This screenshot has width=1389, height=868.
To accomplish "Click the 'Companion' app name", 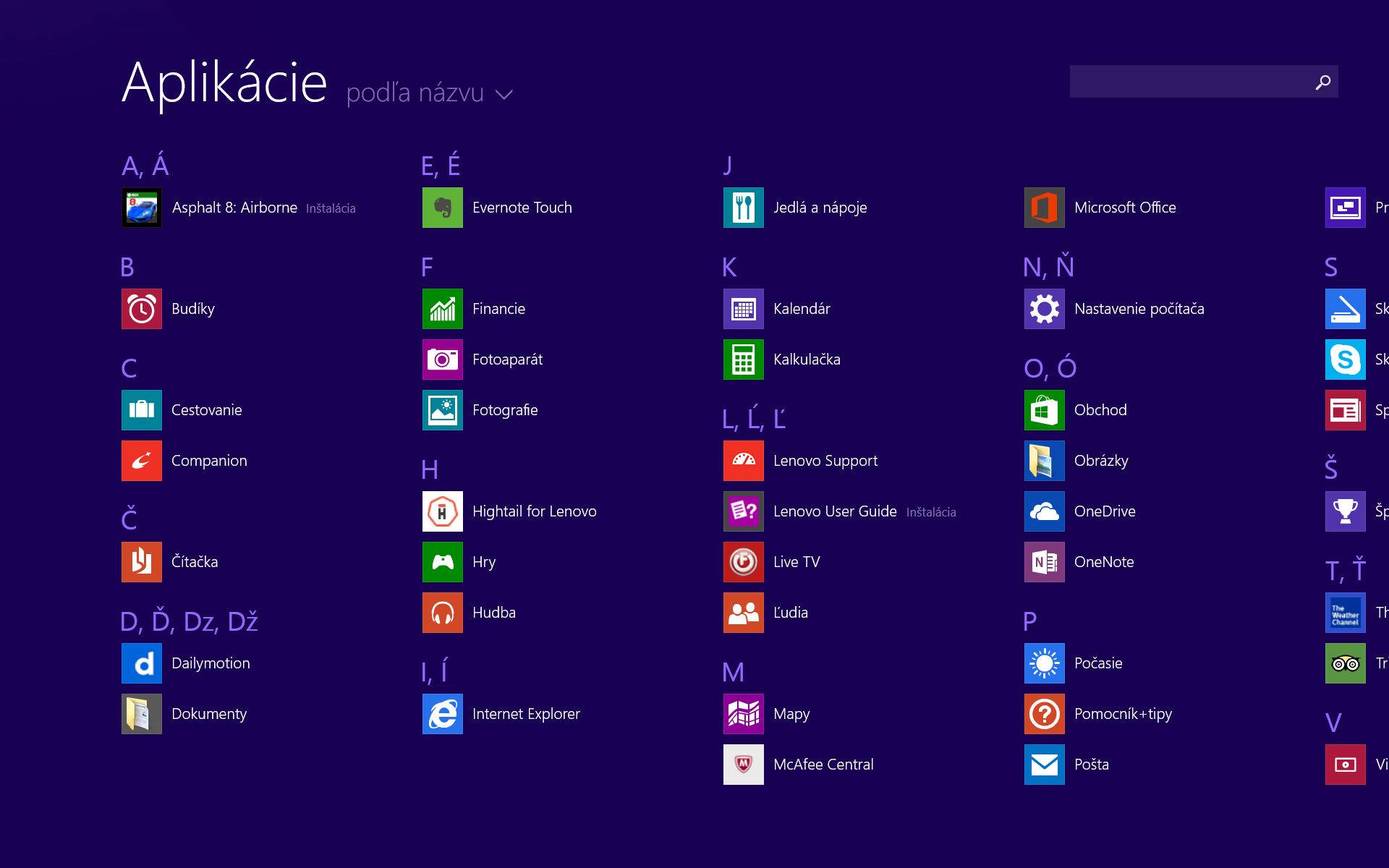I will tap(209, 461).
